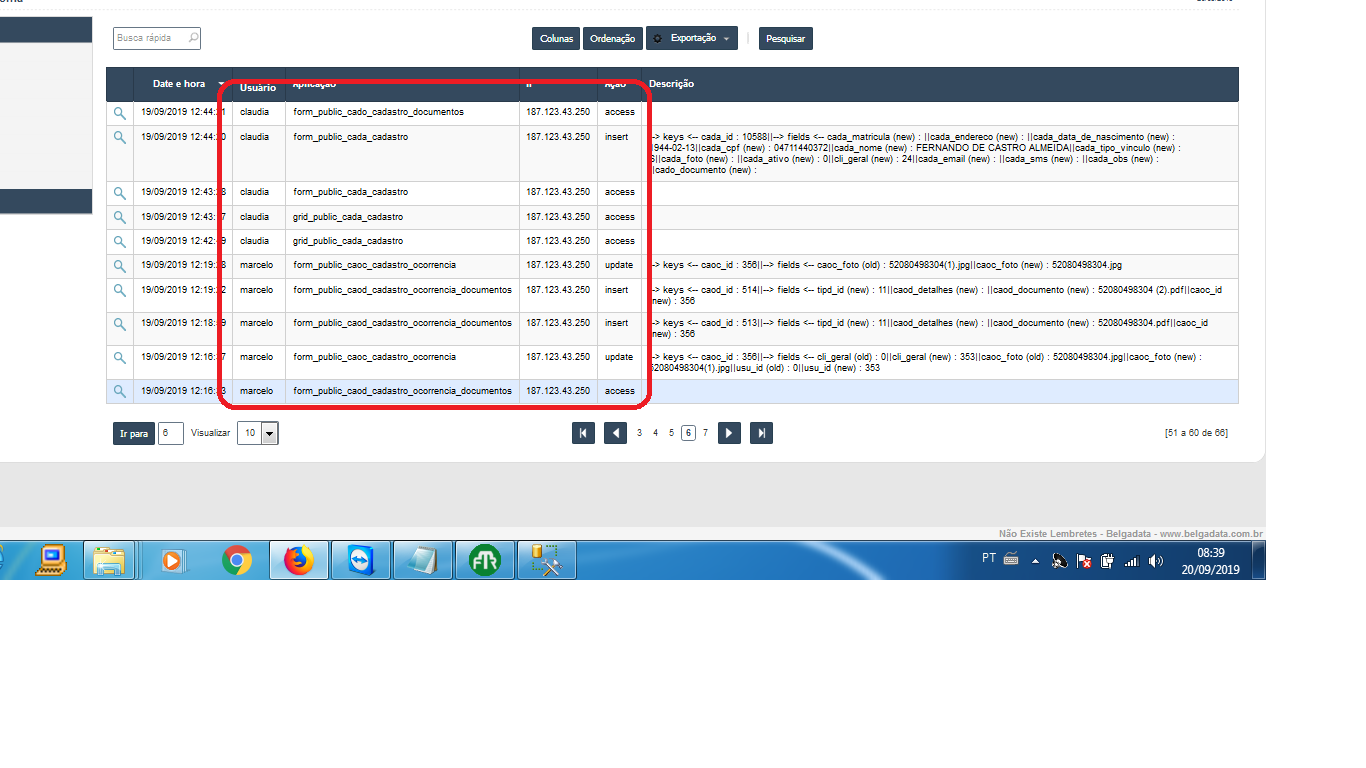Click the volume speaker tray icon

point(1157,562)
